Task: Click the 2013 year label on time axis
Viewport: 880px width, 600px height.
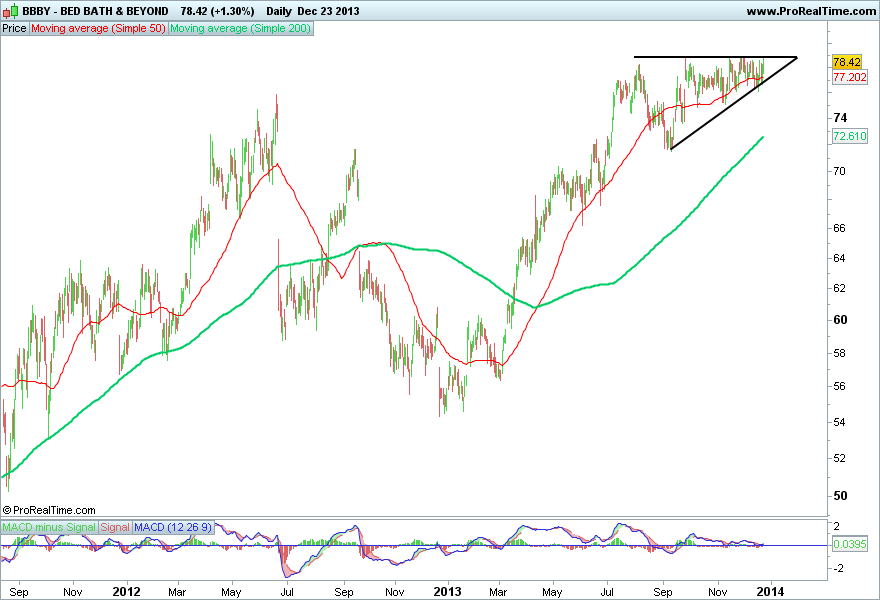Action: click(447, 592)
